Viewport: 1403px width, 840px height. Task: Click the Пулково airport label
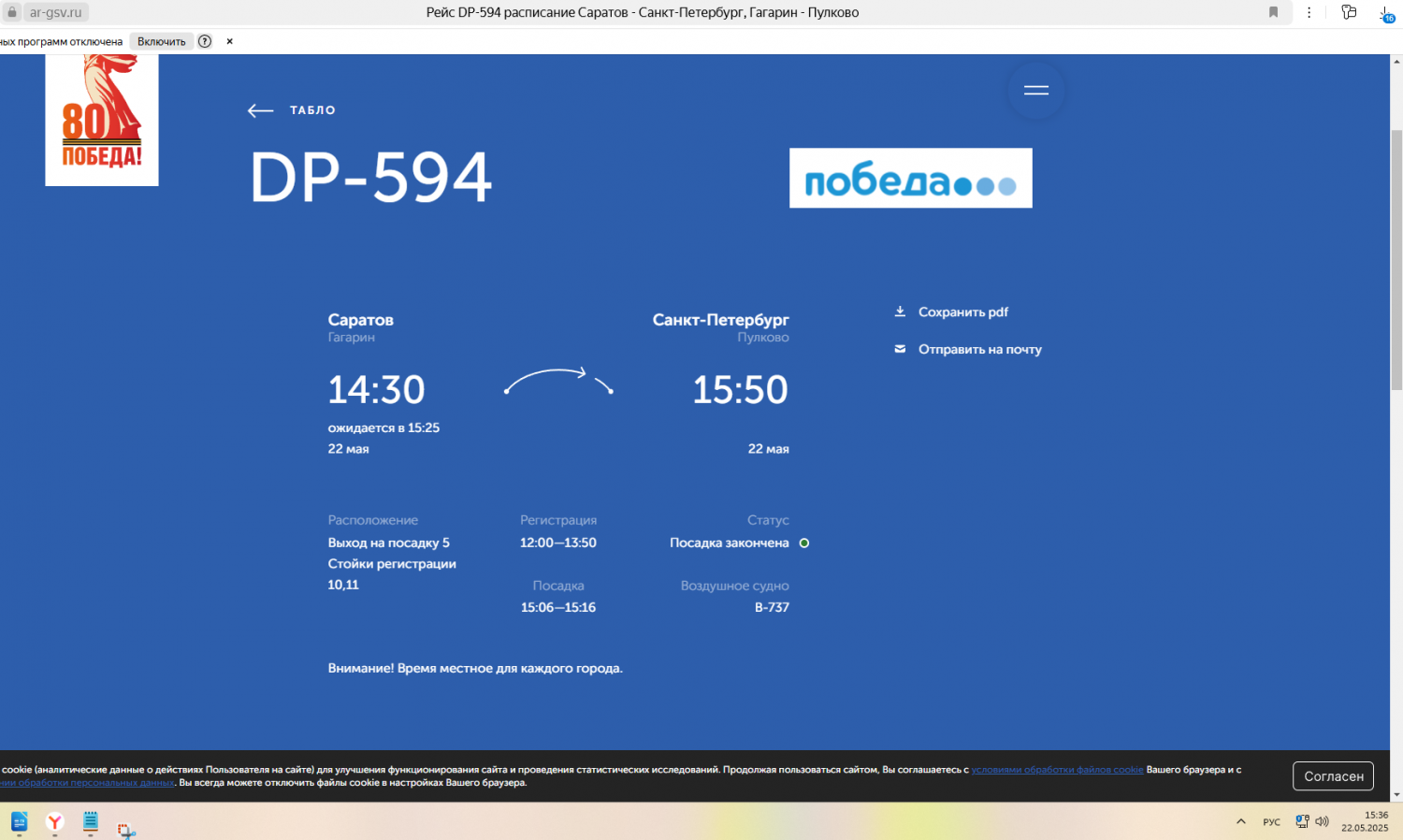763,338
